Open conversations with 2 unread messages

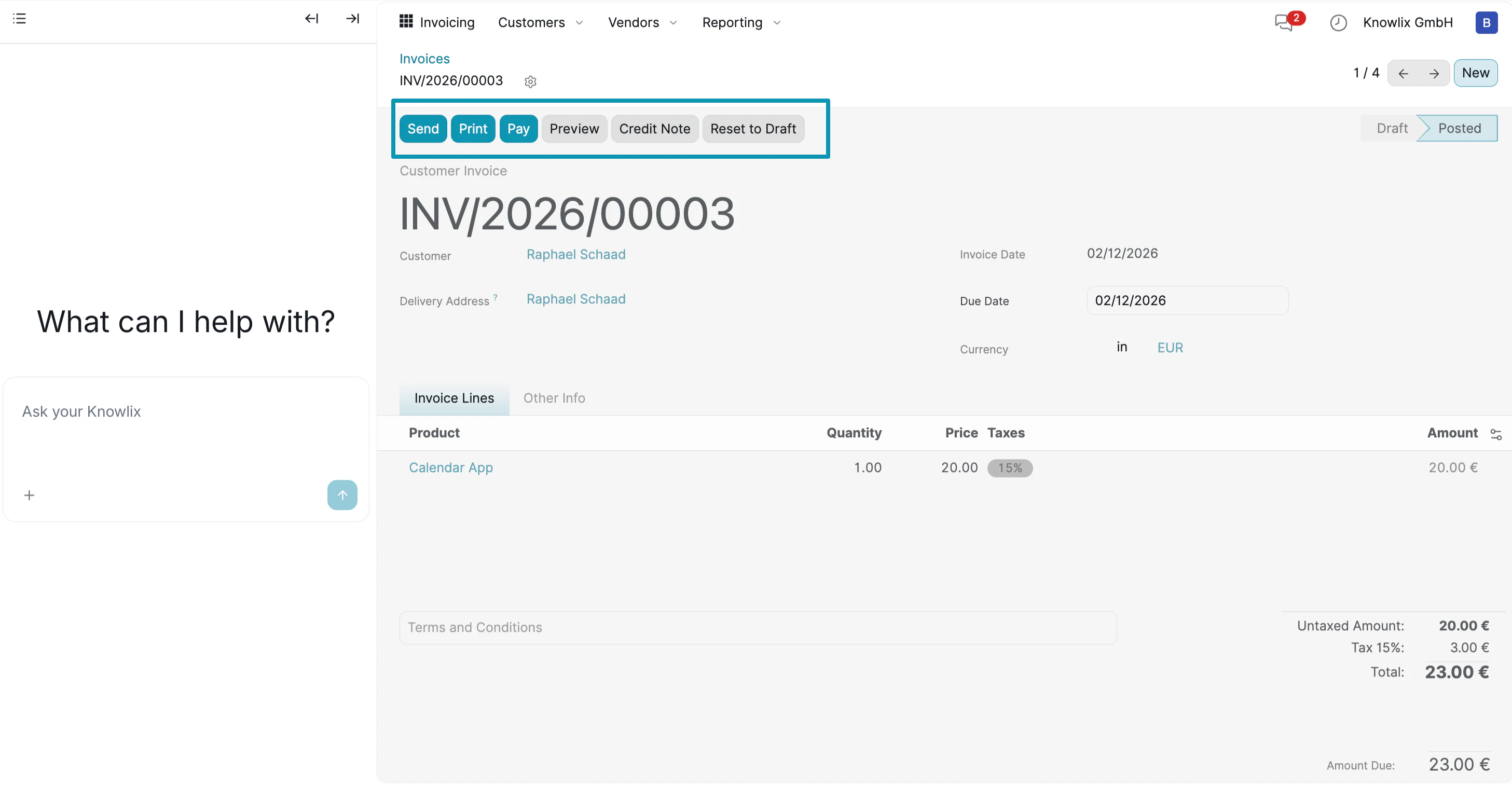pyautogui.click(x=1283, y=22)
